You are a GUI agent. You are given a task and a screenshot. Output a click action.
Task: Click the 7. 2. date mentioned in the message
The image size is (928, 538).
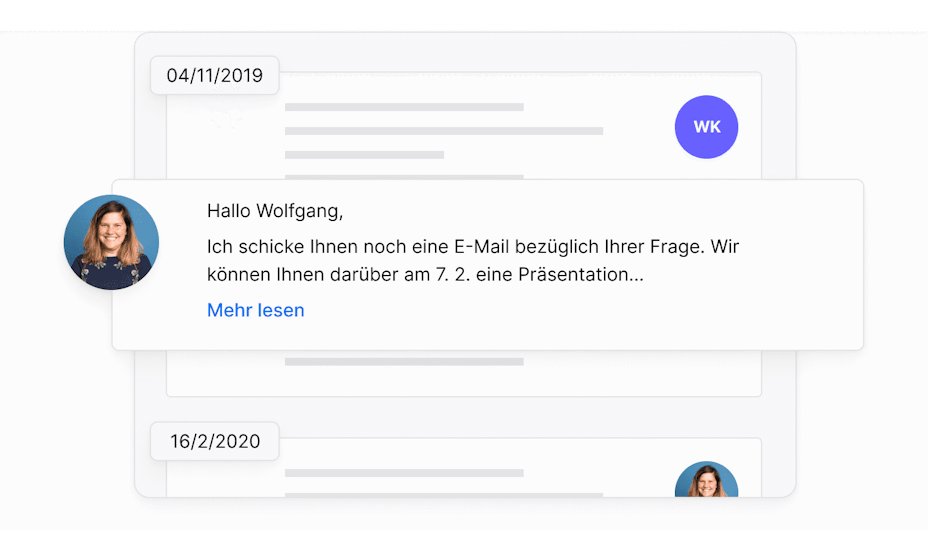click(x=453, y=274)
